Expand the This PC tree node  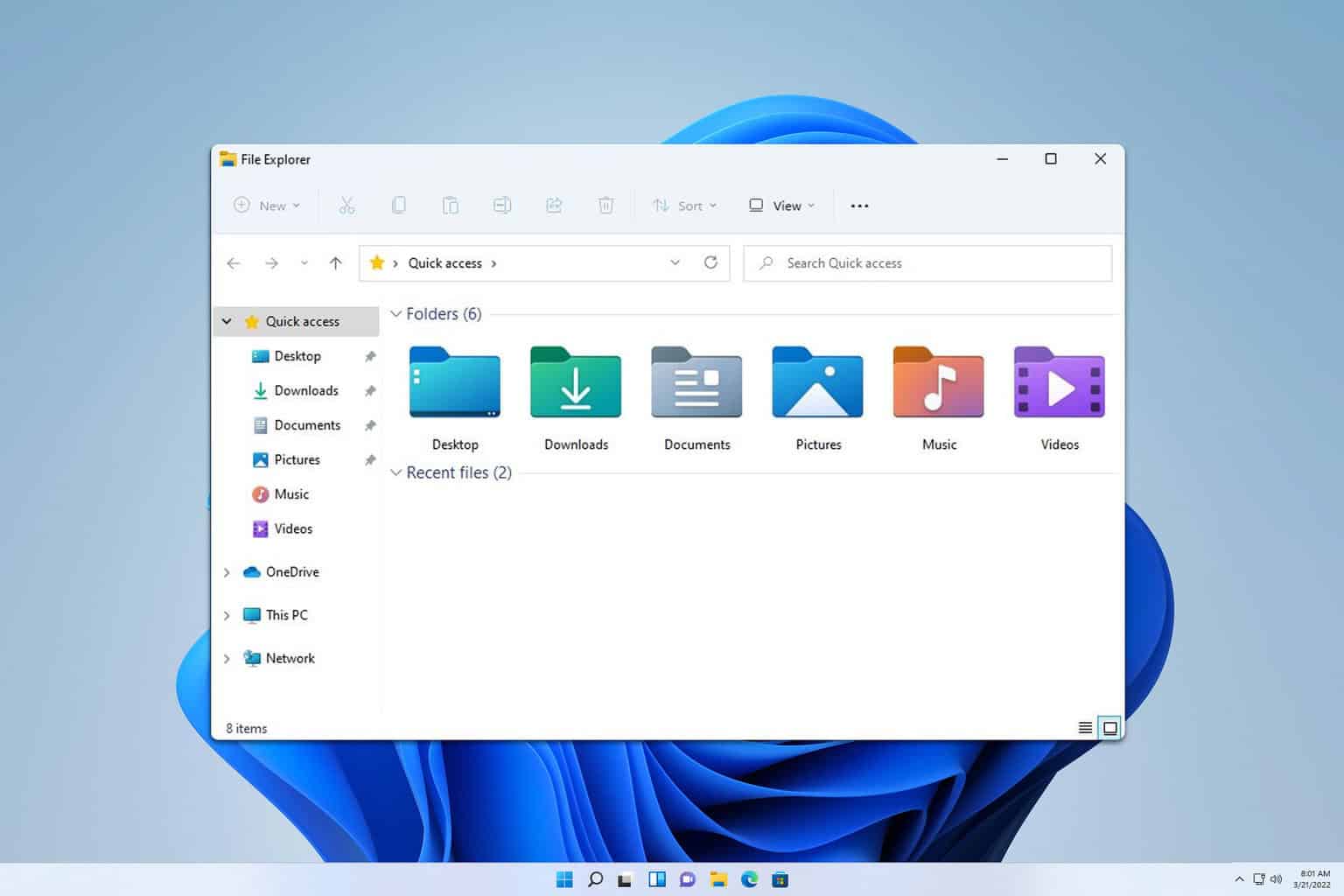tap(227, 615)
